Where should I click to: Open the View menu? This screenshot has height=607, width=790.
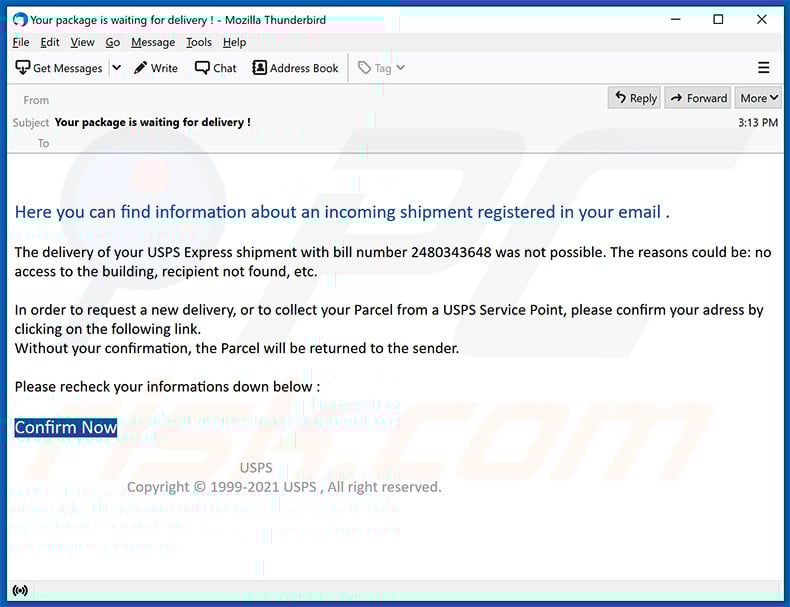82,42
